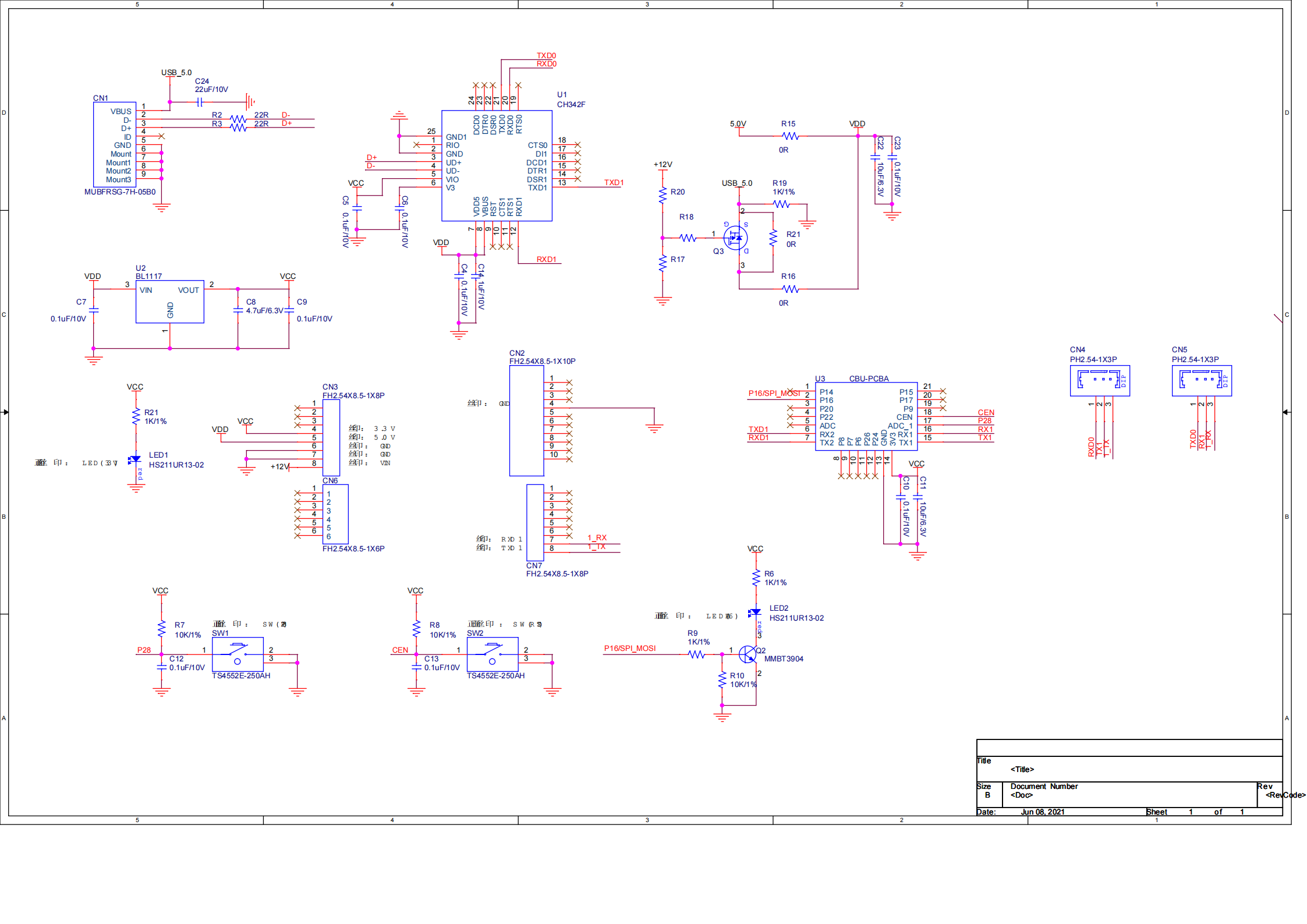Click the CN7 eight-pin header body
1307x924 pixels.
(x=535, y=522)
